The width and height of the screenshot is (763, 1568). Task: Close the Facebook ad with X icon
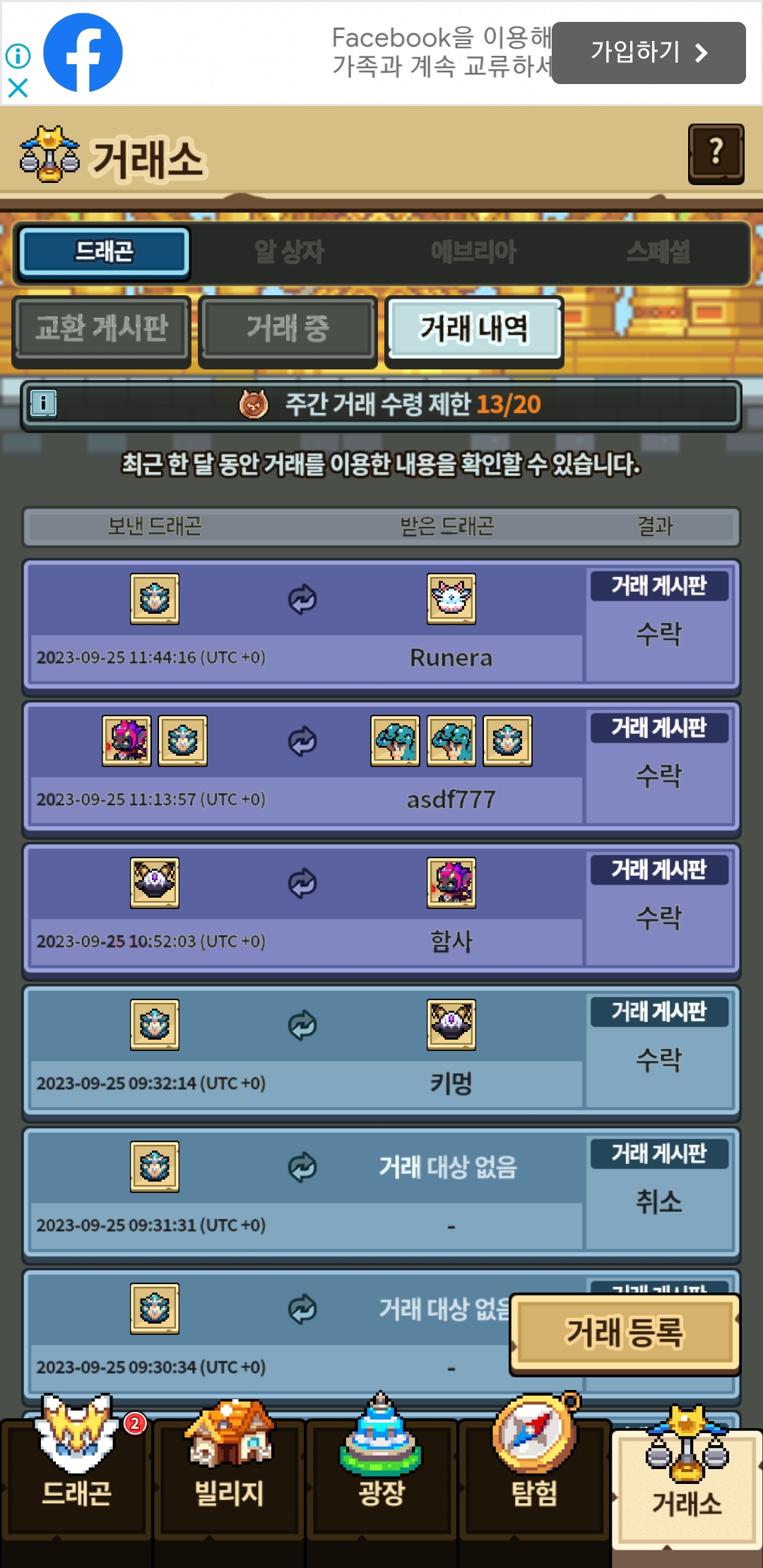[18, 88]
